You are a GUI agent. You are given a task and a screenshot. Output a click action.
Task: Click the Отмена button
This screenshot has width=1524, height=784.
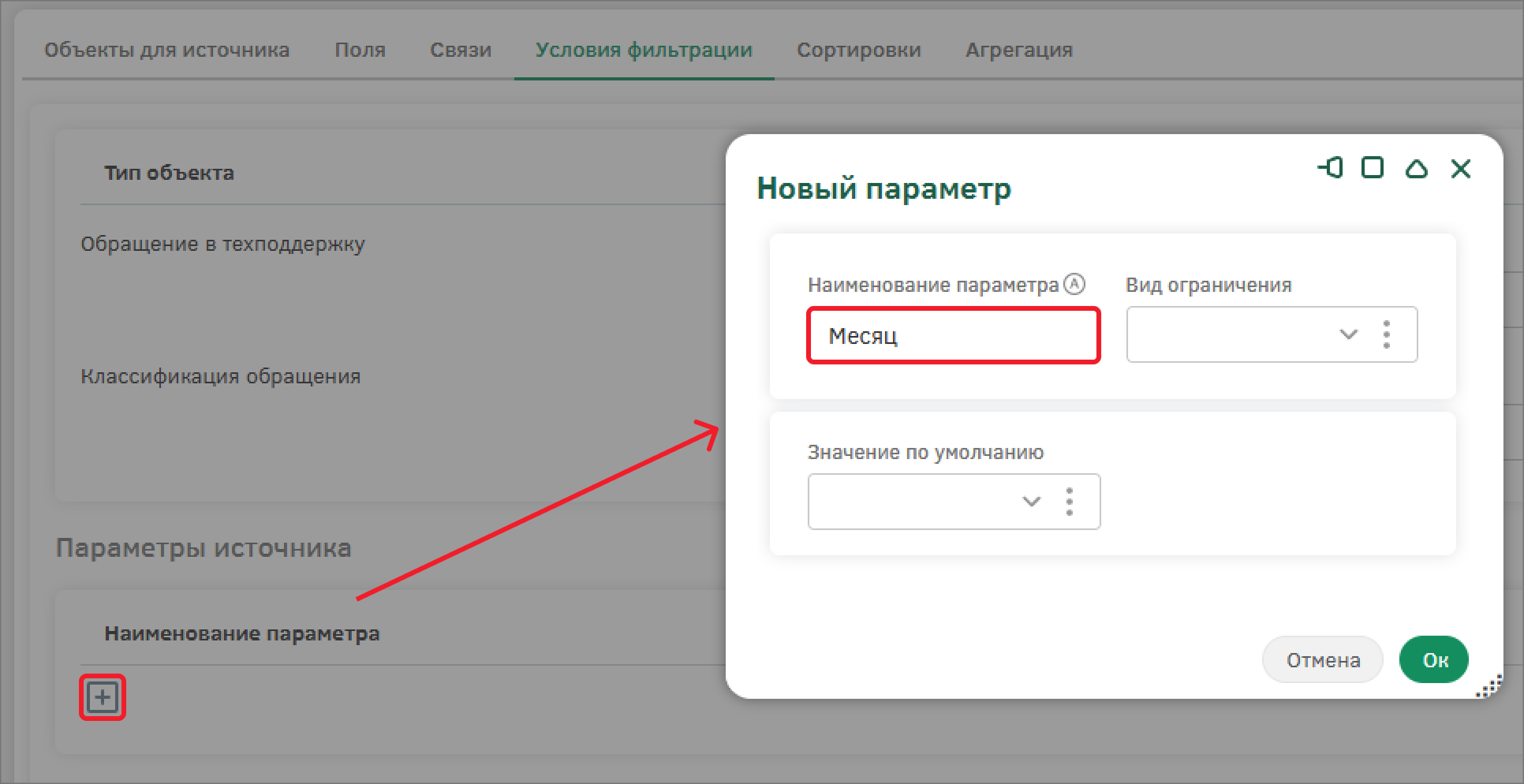[x=1323, y=659]
